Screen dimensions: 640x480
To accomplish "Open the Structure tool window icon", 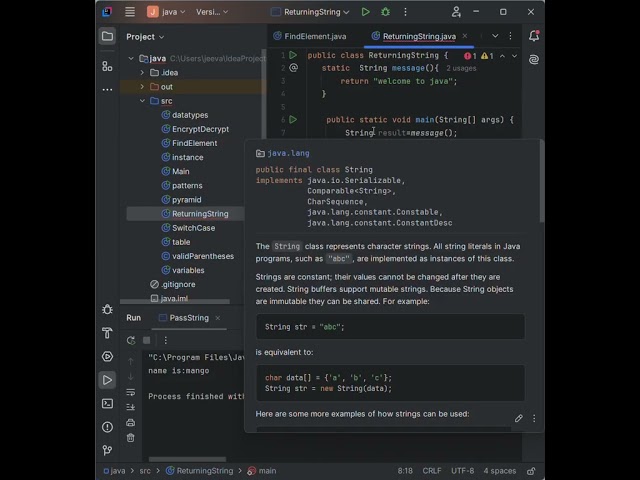I will pyautogui.click(x=107, y=66).
